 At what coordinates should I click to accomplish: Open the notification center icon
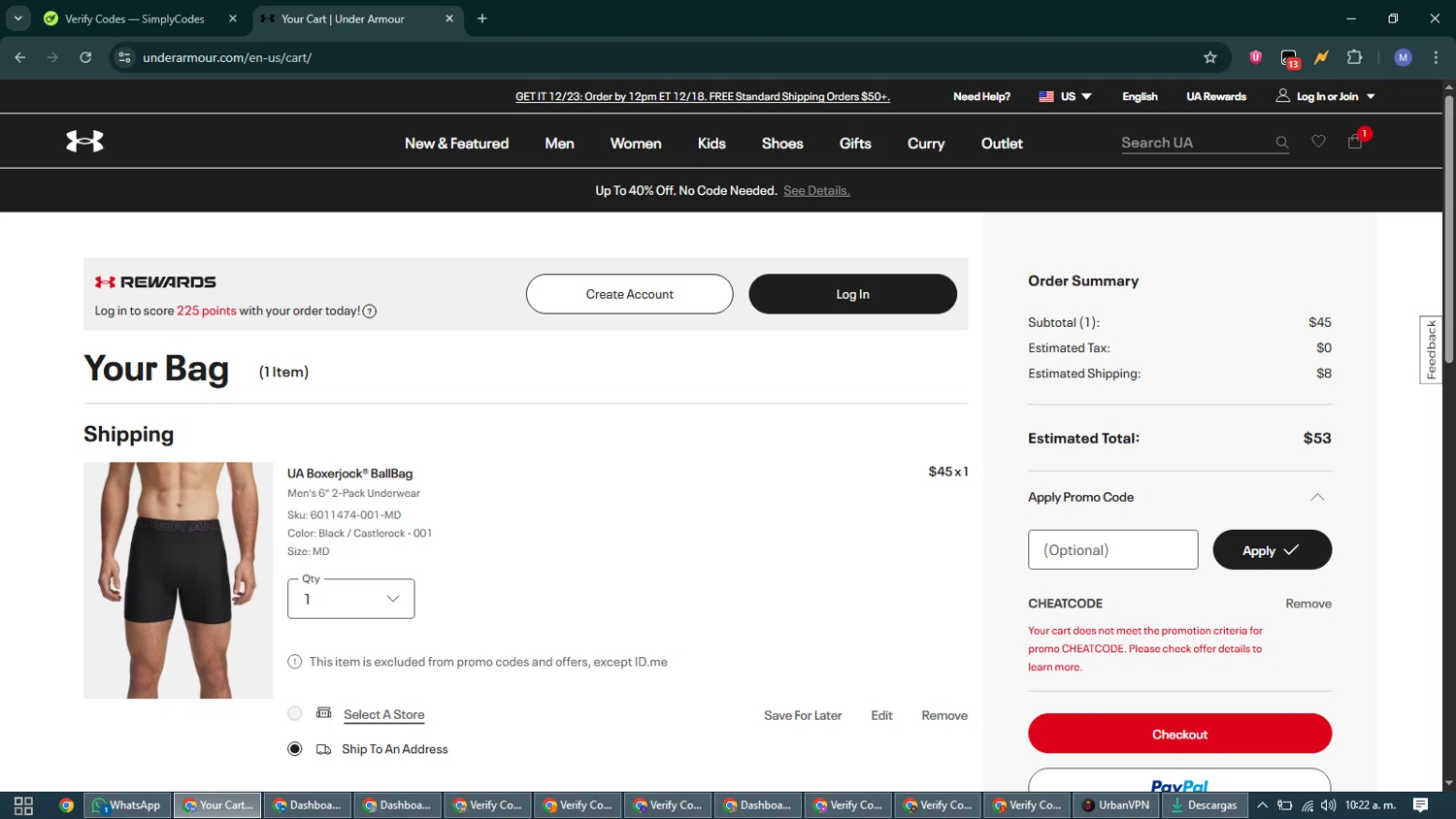point(1420,805)
